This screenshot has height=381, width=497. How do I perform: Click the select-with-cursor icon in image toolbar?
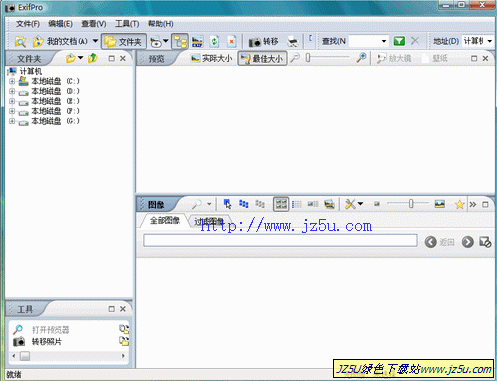click(x=227, y=204)
